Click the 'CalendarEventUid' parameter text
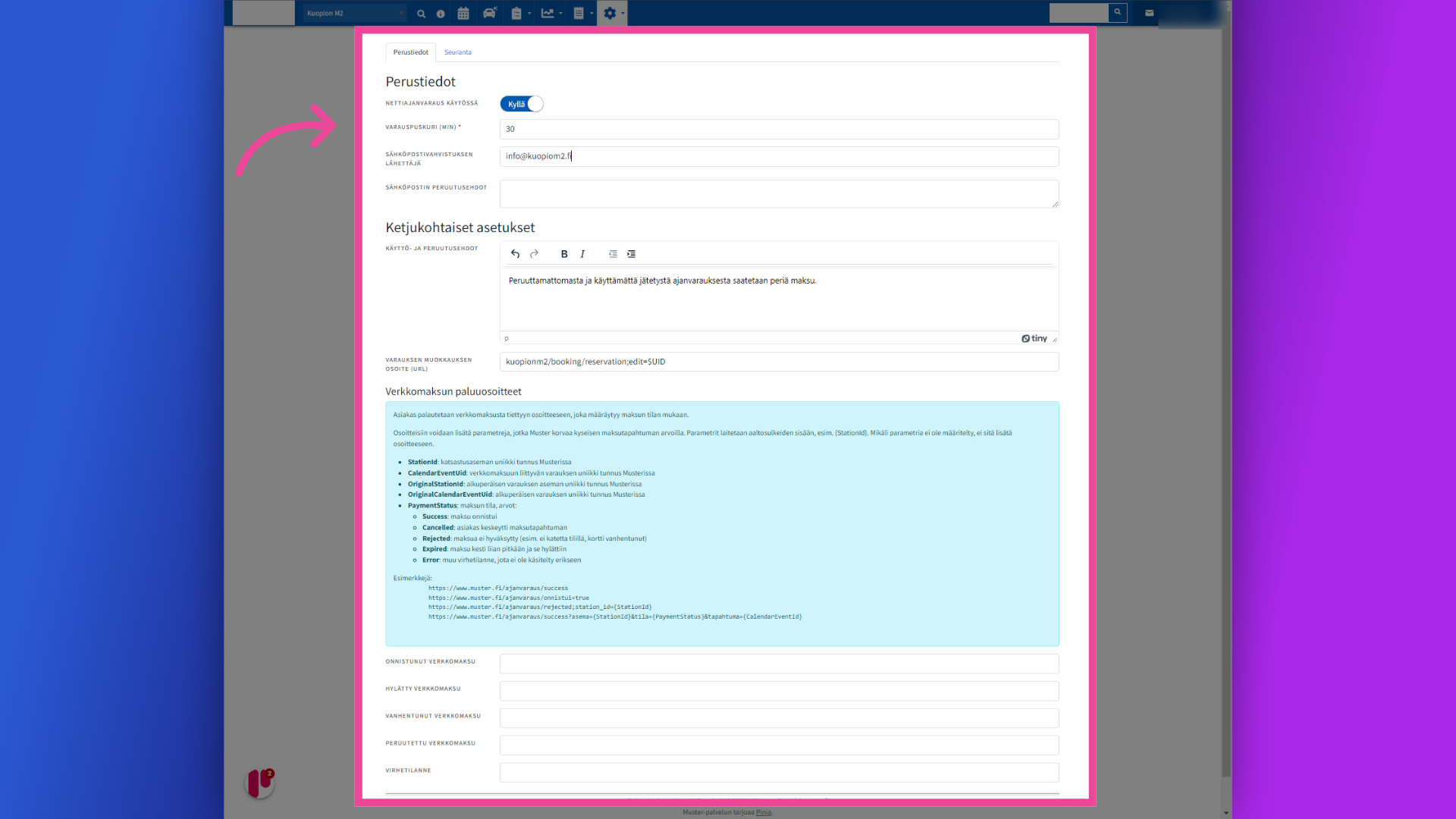The width and height of the screenshot is (1456, 819). tap(437, 473)
